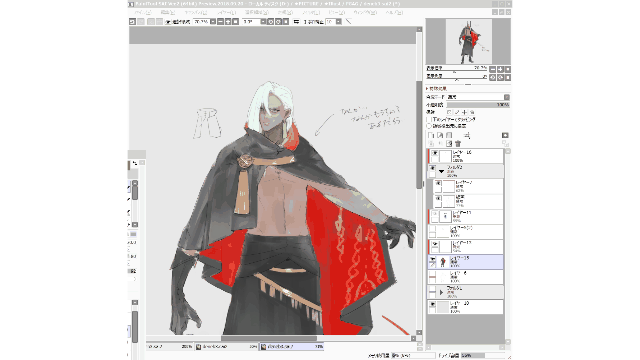Expand the collapsed lower layer folder

coord(441,292)
